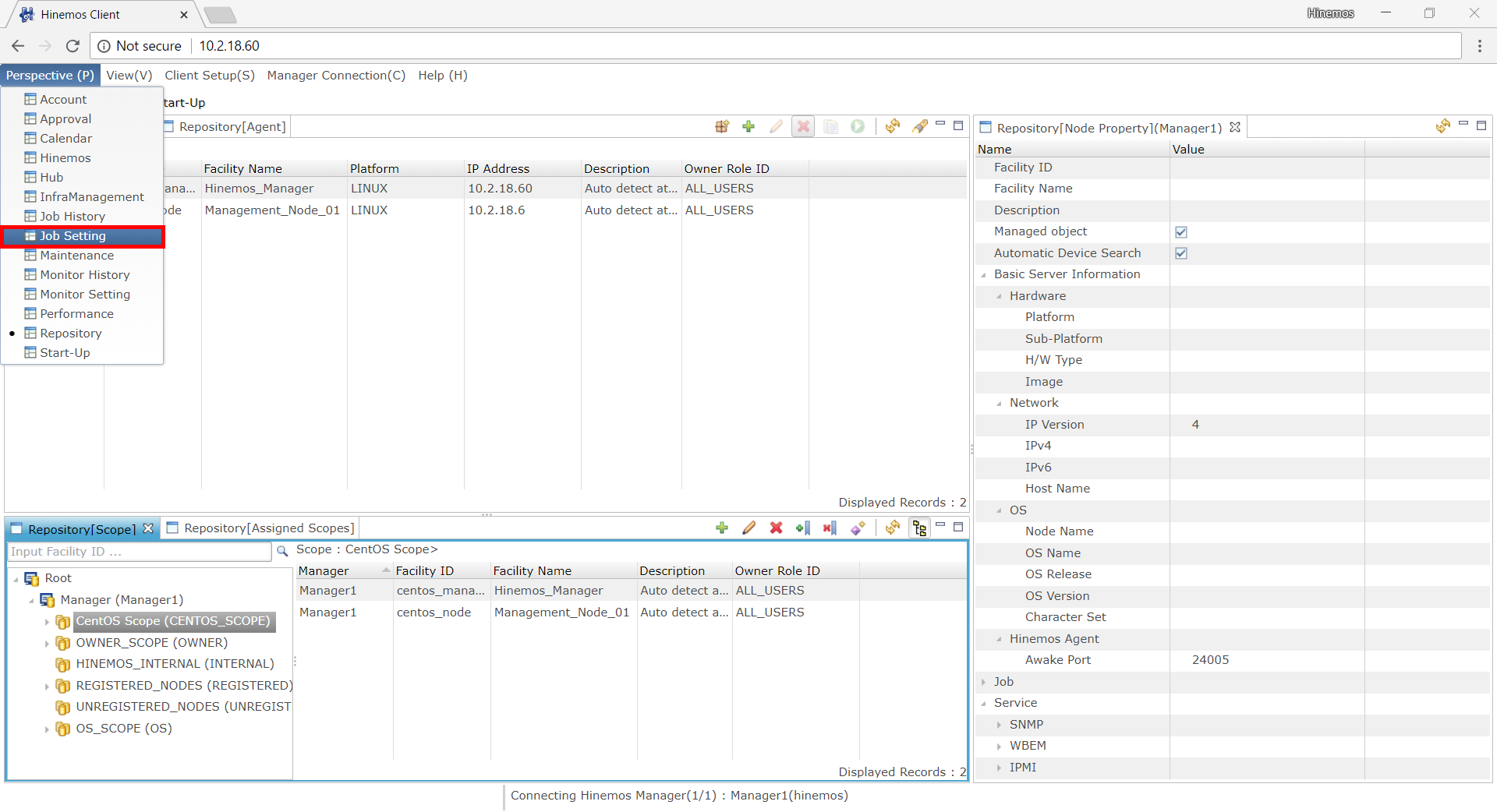Refresh the Repository[Agent] view
The width and height of the screenshot is (1497, 812).
coord(893,126)
